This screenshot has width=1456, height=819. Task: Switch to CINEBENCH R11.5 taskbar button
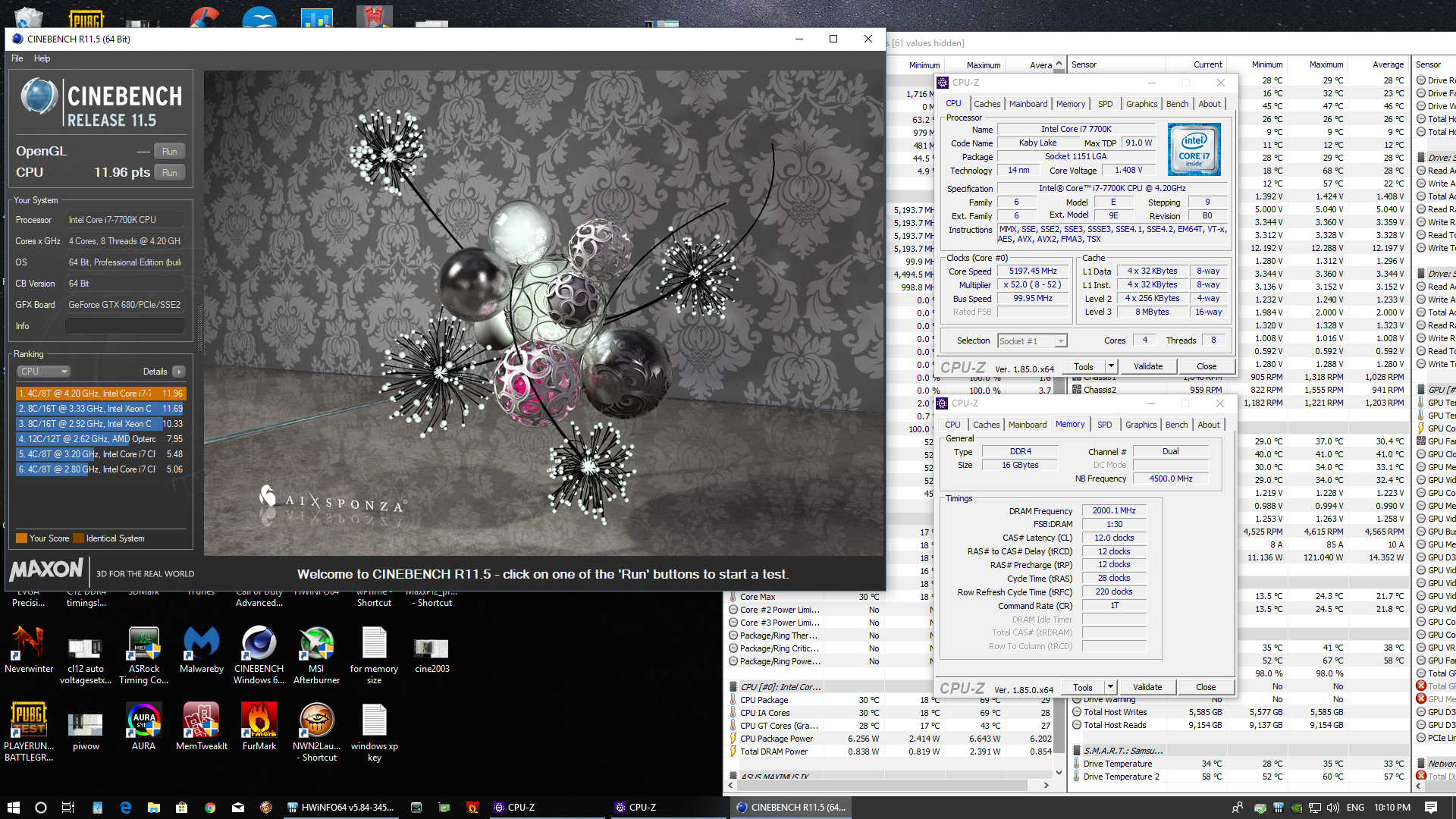792,808
